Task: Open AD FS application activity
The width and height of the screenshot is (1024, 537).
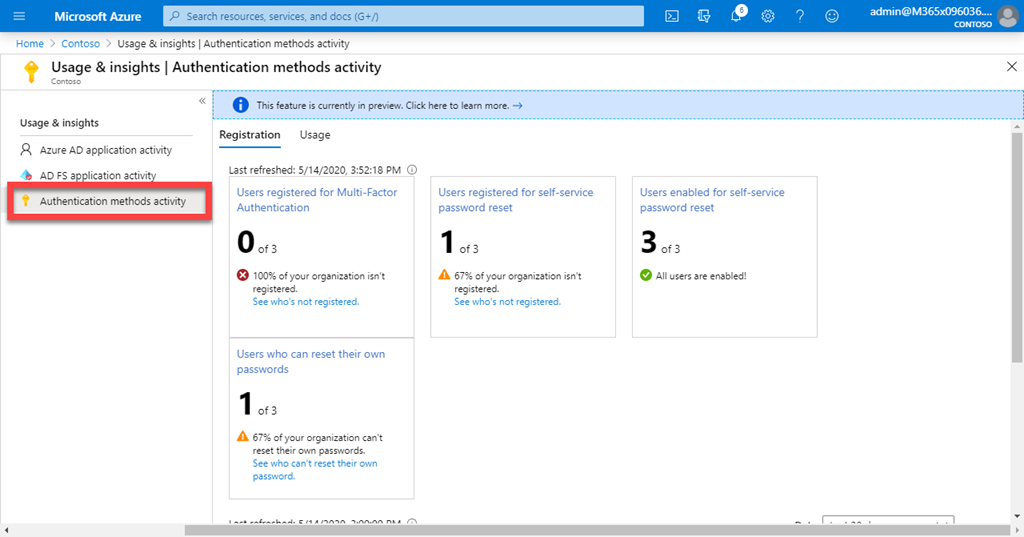Action: click(x=97, y=176)
